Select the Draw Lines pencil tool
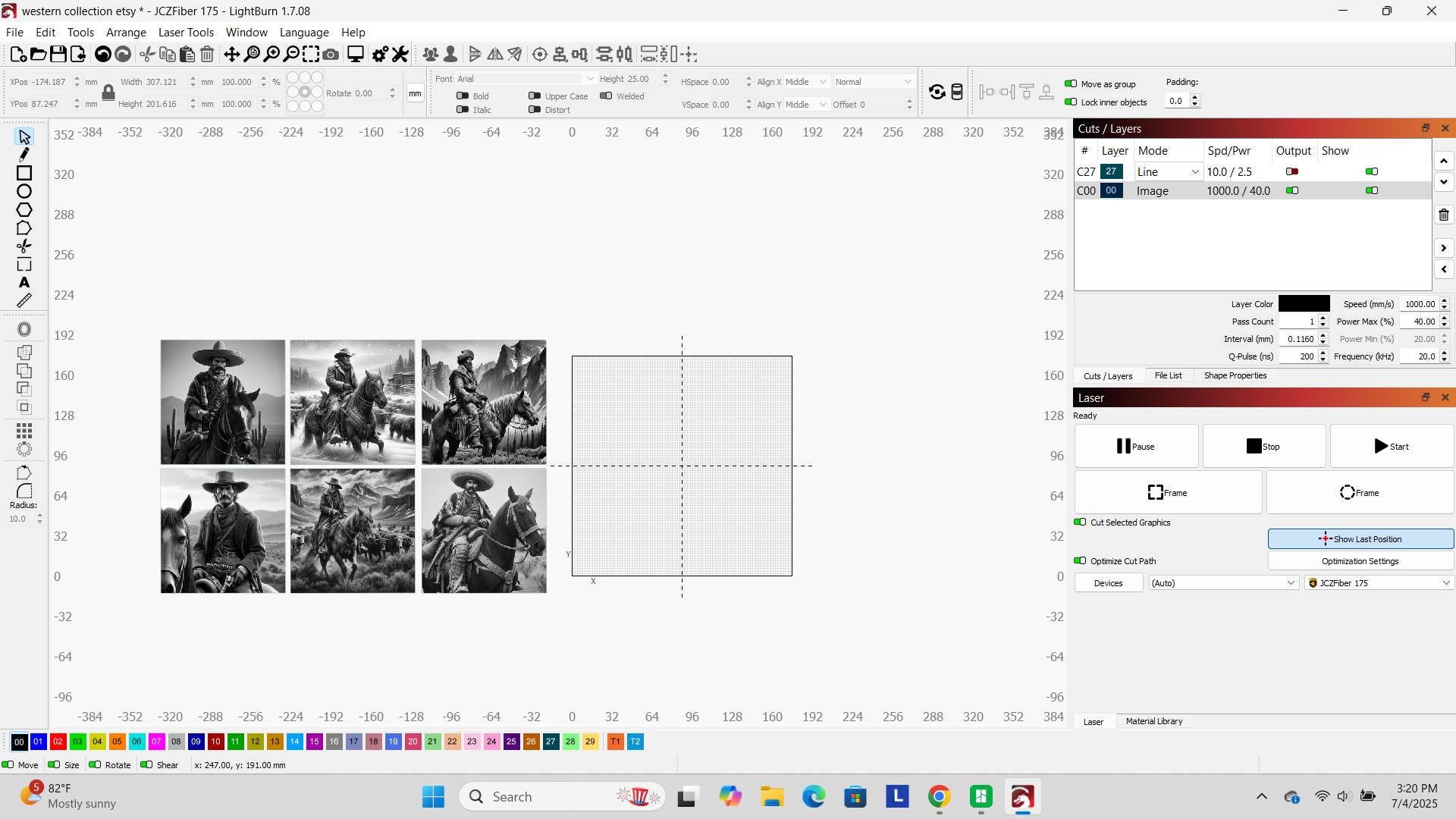This screenshot has height=819, width=1456. point(24,155)
